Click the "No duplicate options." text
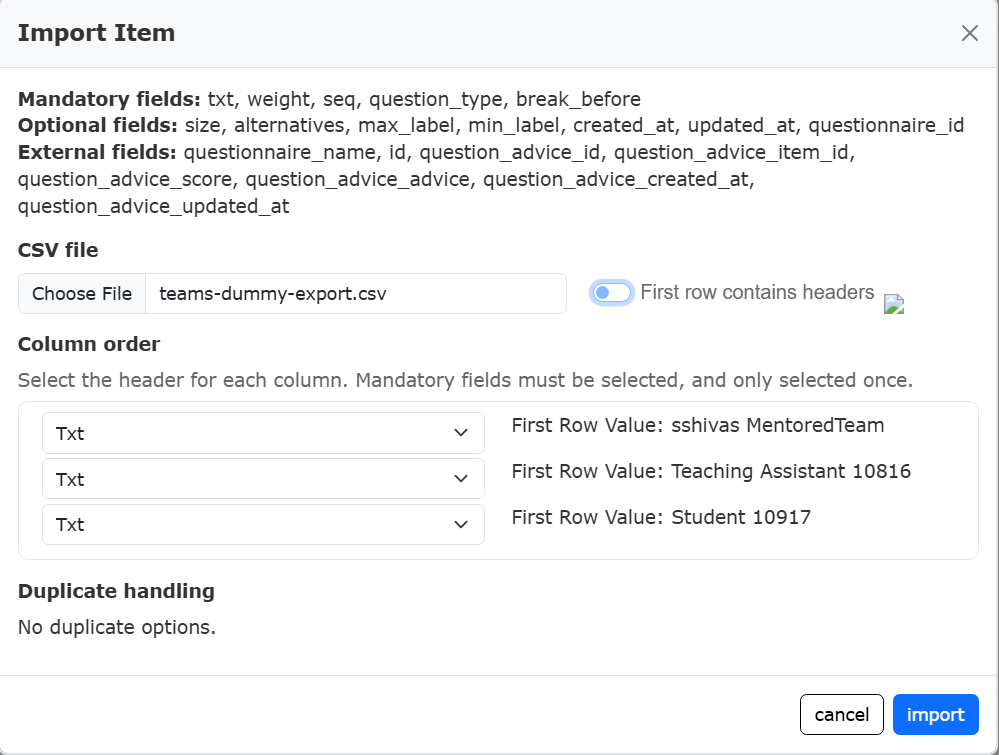Screen dimensions: 999x755 (117, 628)
